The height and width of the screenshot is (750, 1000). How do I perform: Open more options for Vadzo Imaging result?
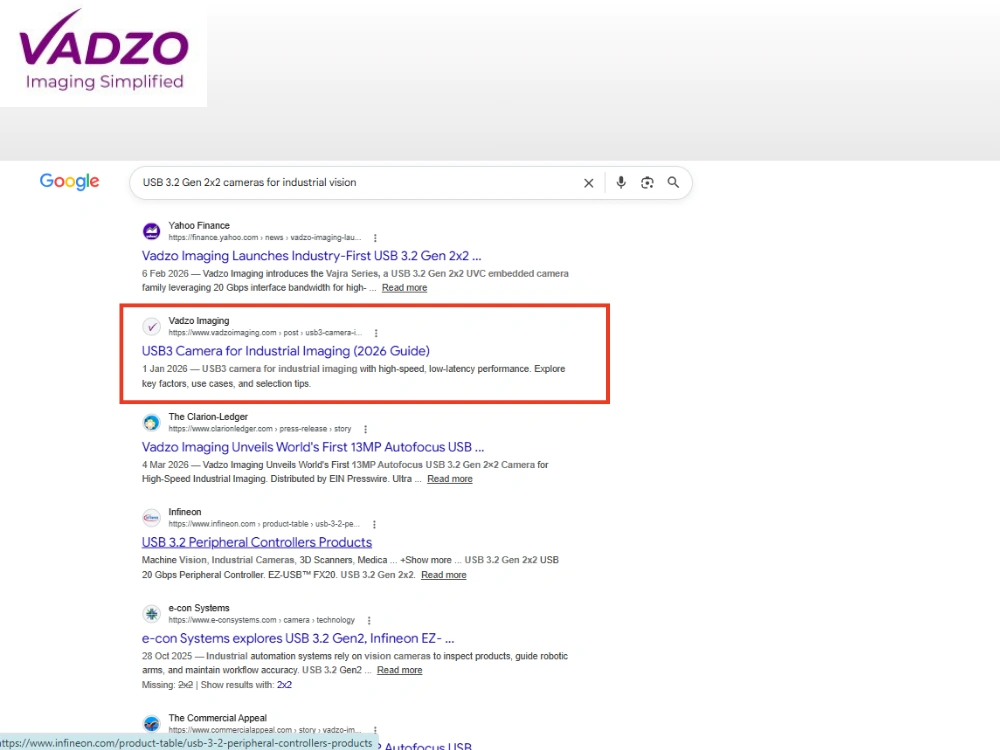[376, 333]
